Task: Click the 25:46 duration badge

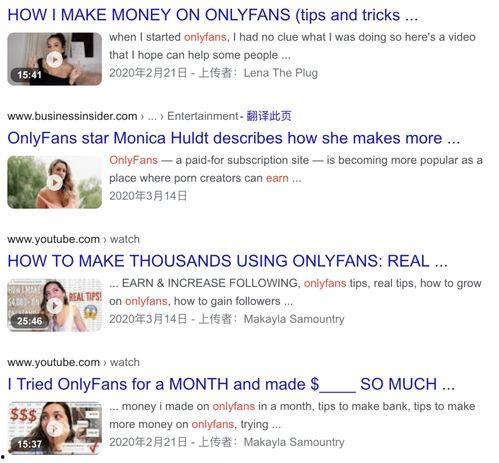Action: pos(29,321)
